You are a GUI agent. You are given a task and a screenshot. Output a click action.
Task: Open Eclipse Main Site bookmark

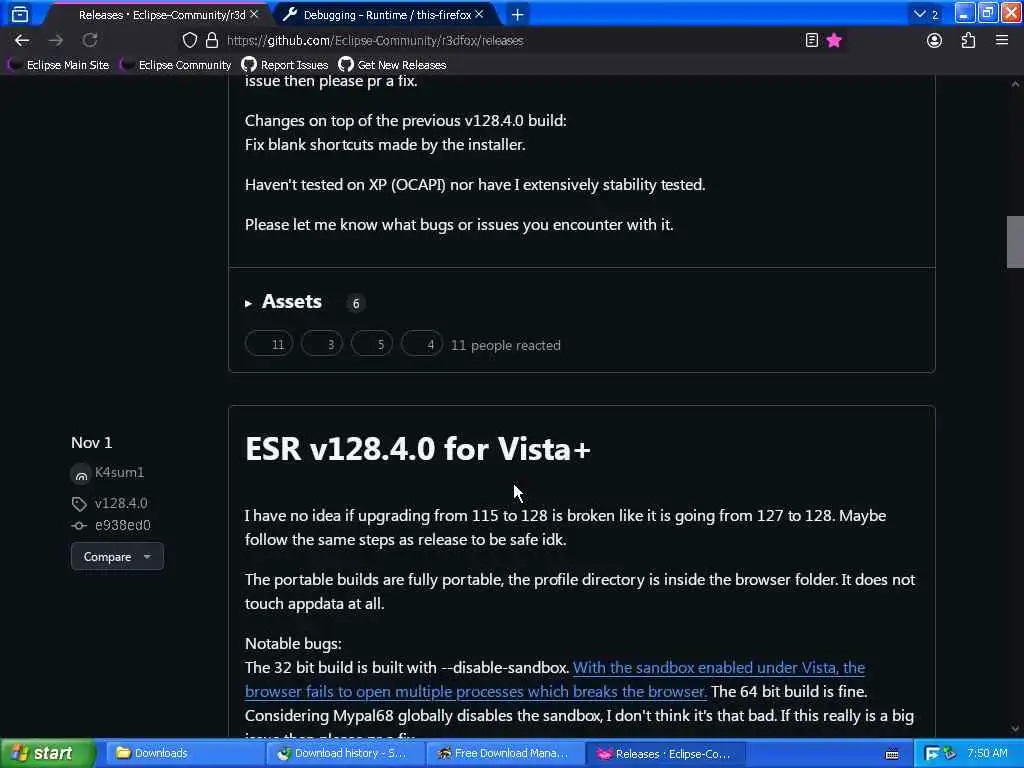[59, 65]
